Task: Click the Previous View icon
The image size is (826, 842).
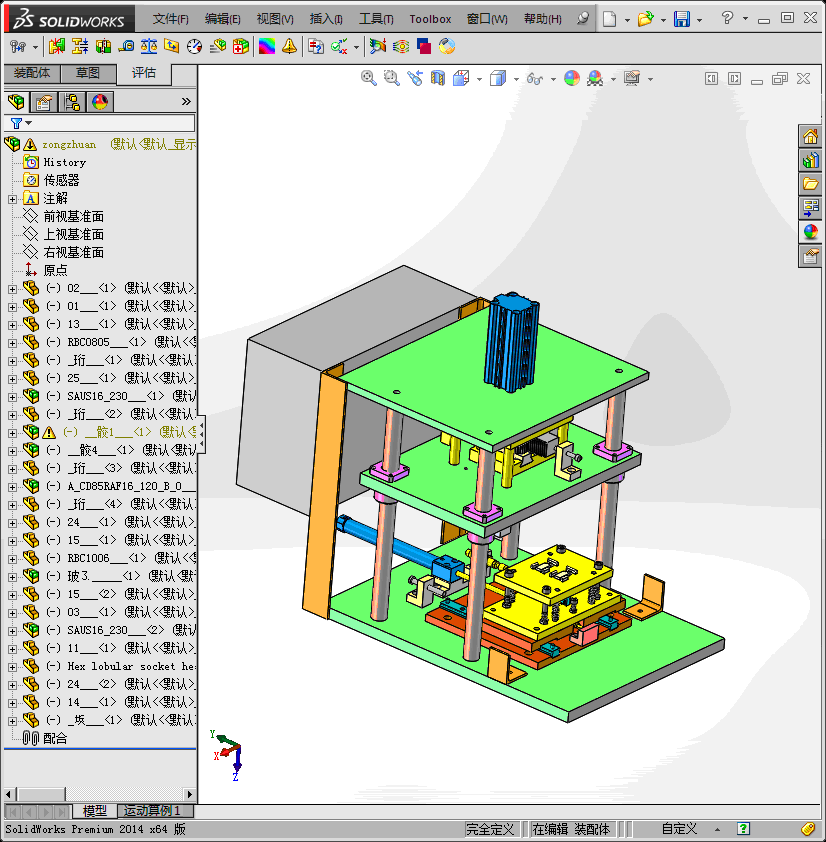Action: (x=415, y=78)
